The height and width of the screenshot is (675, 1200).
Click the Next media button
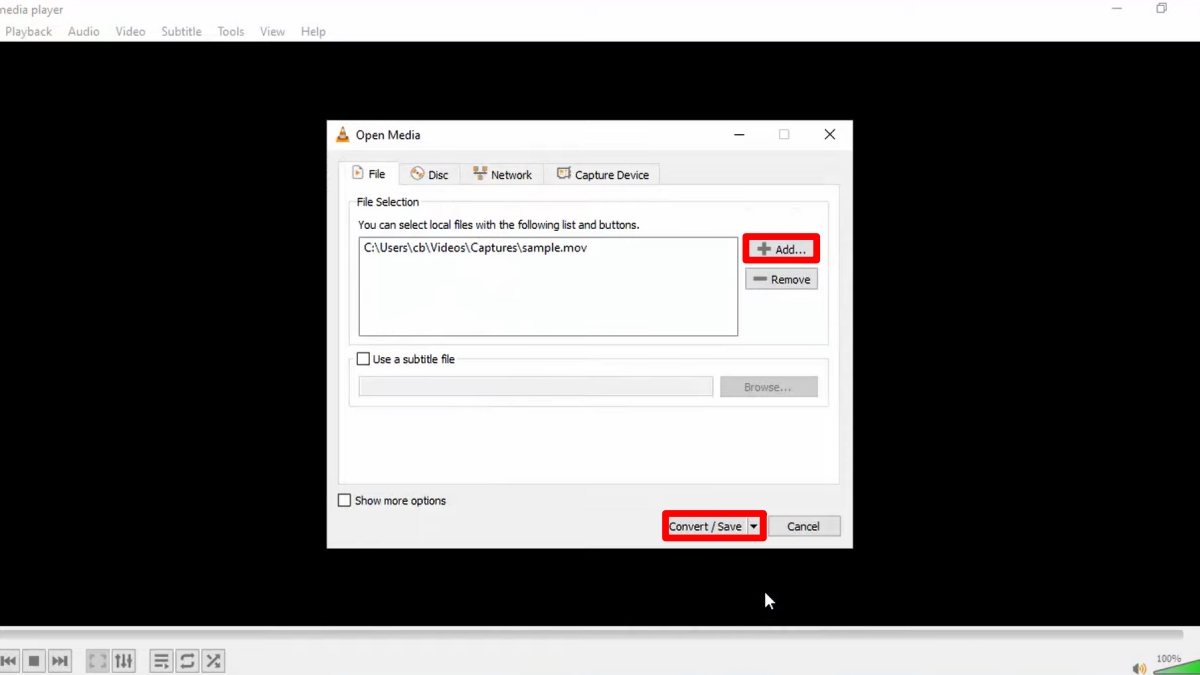click(60, 661)
